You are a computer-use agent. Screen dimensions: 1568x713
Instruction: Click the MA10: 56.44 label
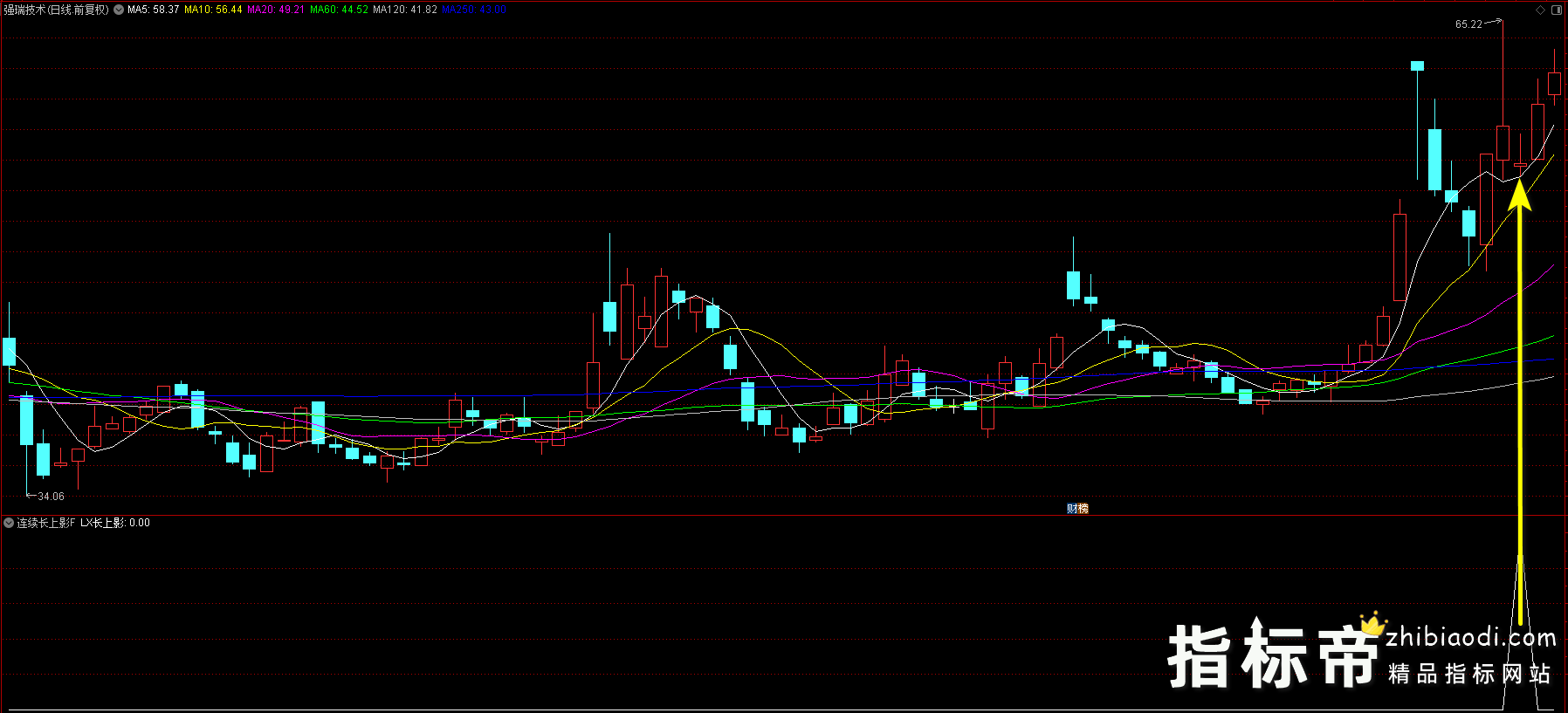tap(213, 10)
